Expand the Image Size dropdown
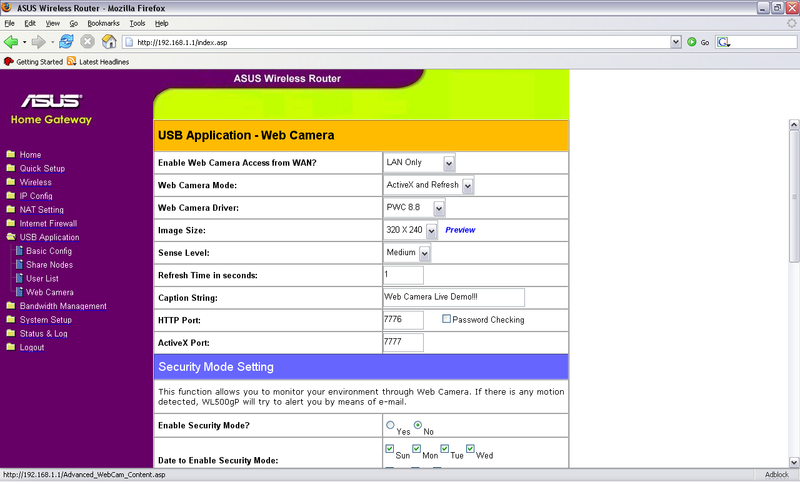Image resolution: width=800 pixels, height=484 pixels. pyautogui.click(x=431, y=230)
